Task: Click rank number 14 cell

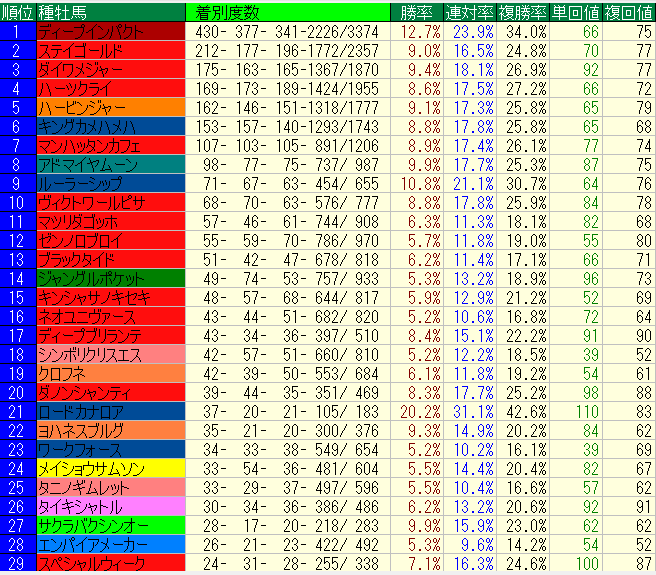Action: 18,279
